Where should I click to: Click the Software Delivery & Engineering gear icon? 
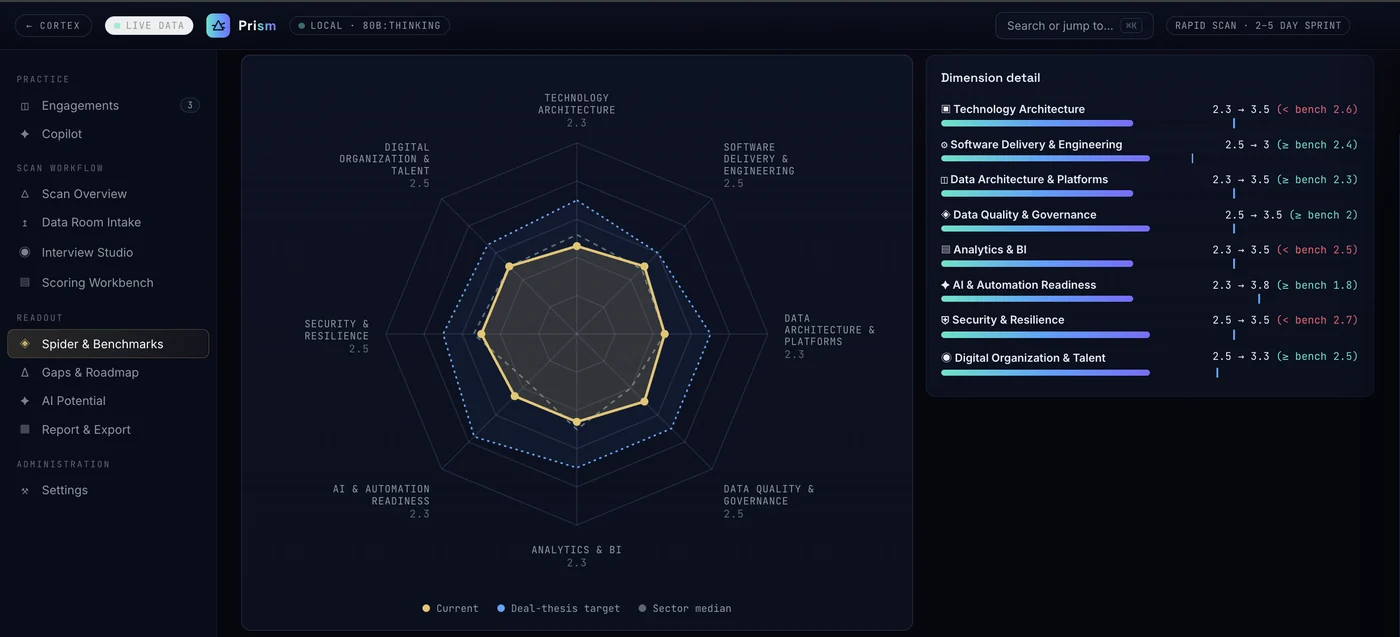(x=944, y=145)
